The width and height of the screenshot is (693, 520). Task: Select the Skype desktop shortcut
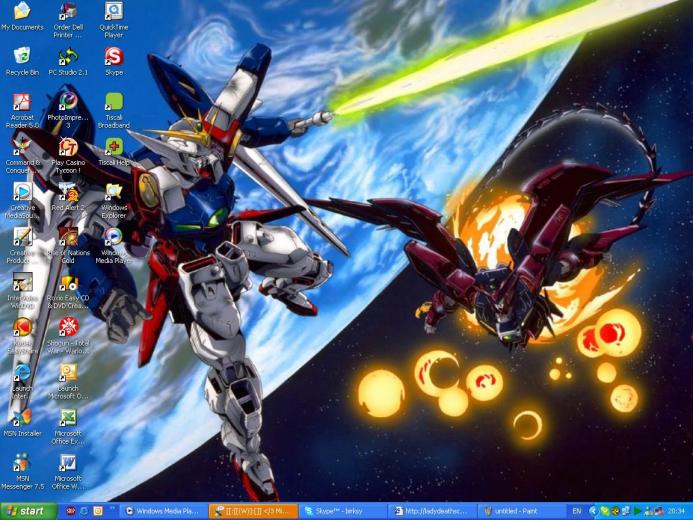[114, 61]
